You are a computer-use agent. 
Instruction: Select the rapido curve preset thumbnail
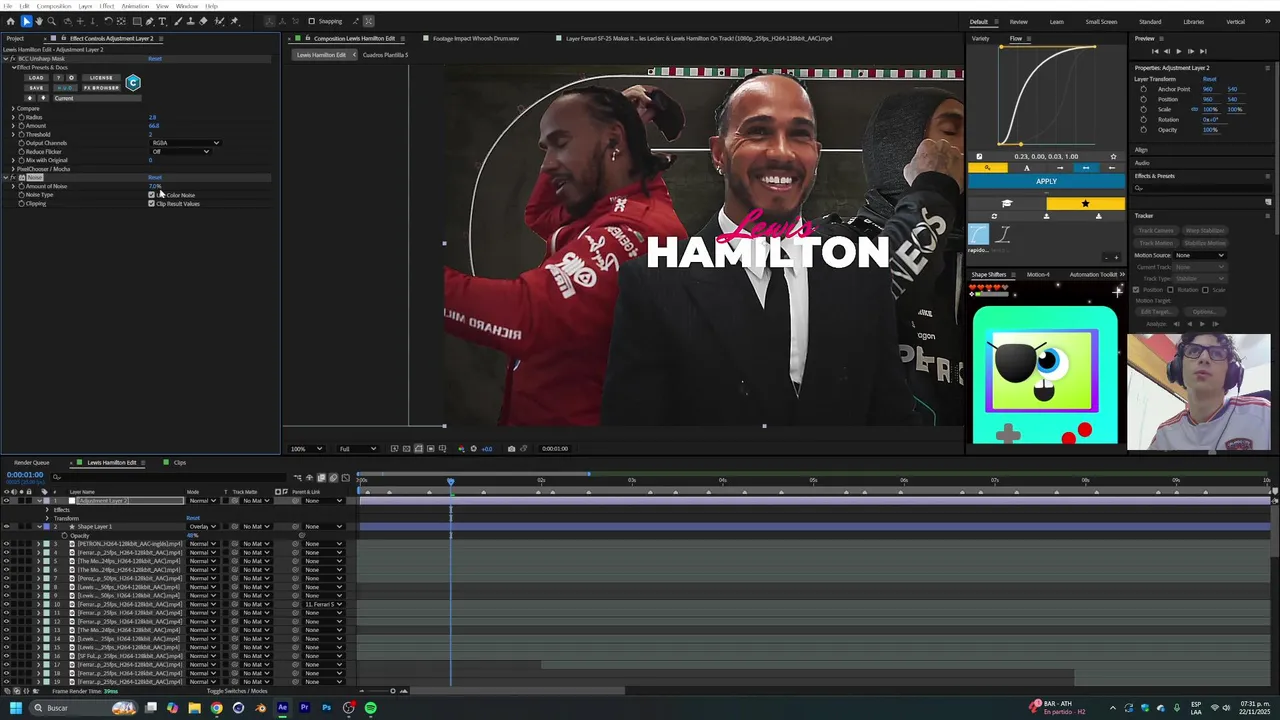point(978,234)
